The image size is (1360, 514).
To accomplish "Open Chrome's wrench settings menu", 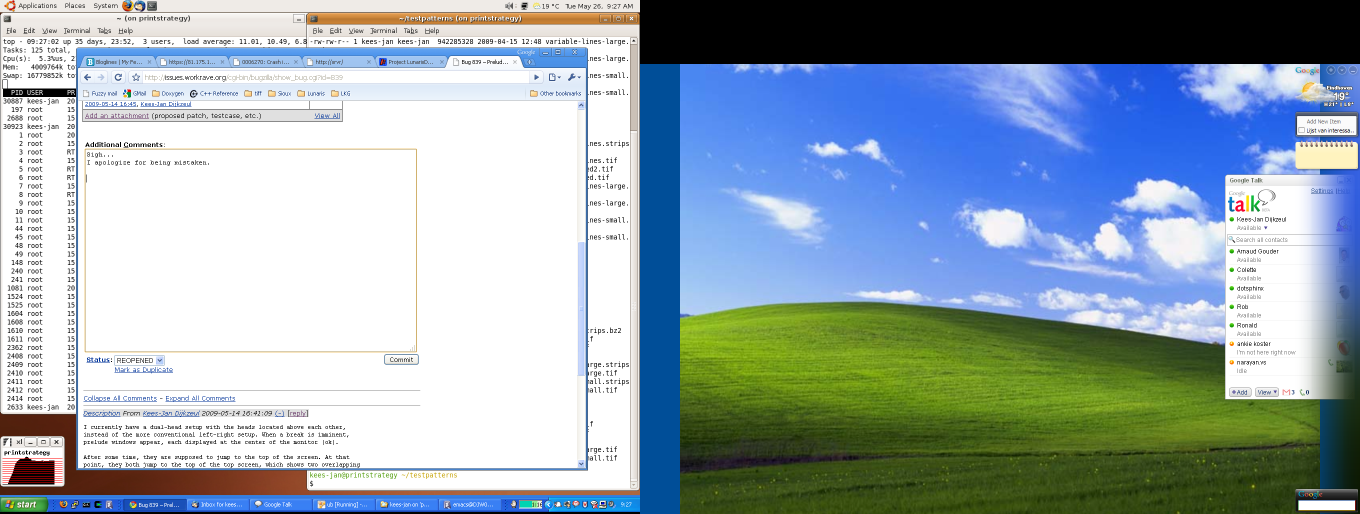I will pyautogui.click(x=573, y=77).
